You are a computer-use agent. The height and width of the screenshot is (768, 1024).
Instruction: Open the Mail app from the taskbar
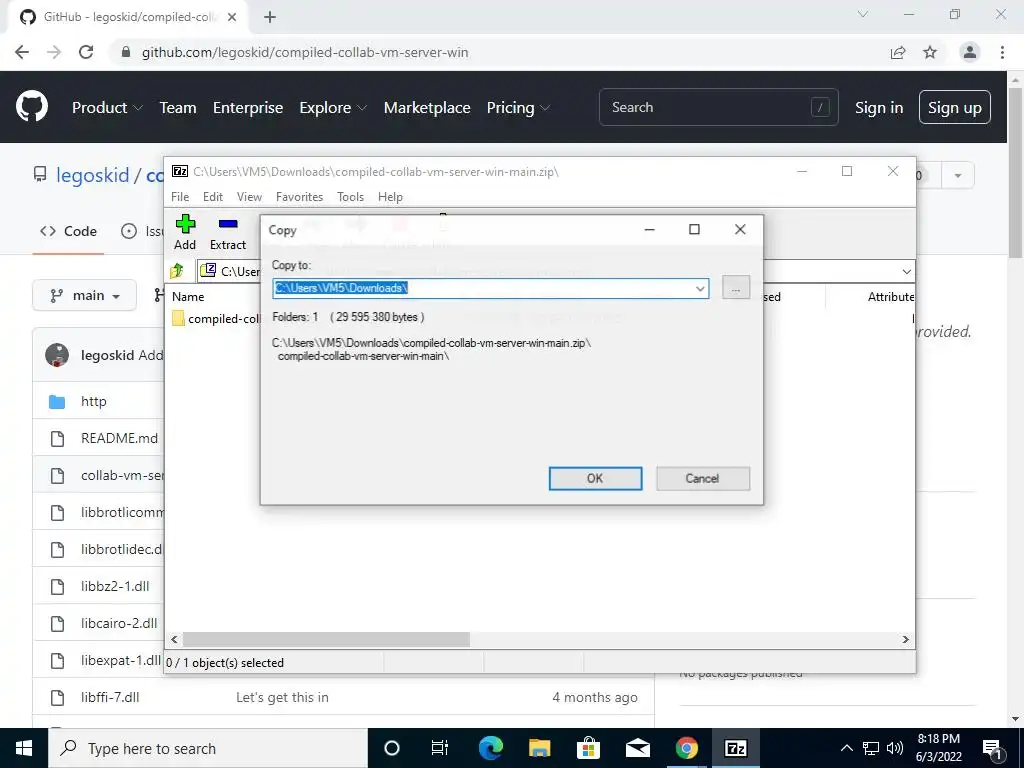coord(637,748)
